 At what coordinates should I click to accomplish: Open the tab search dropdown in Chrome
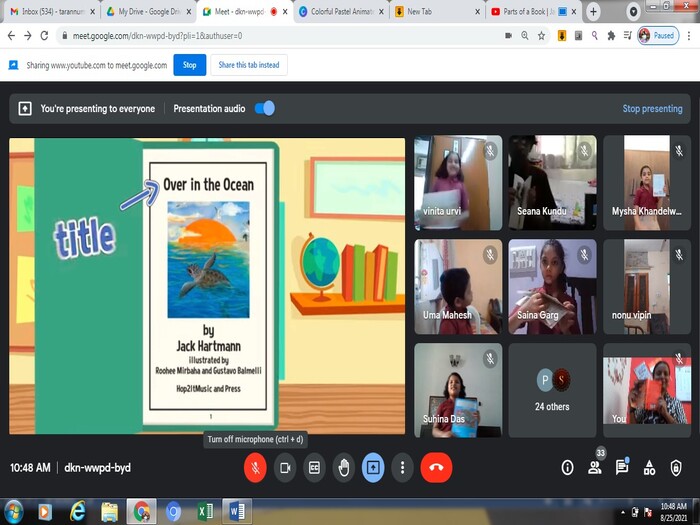[x=633, y=12]
